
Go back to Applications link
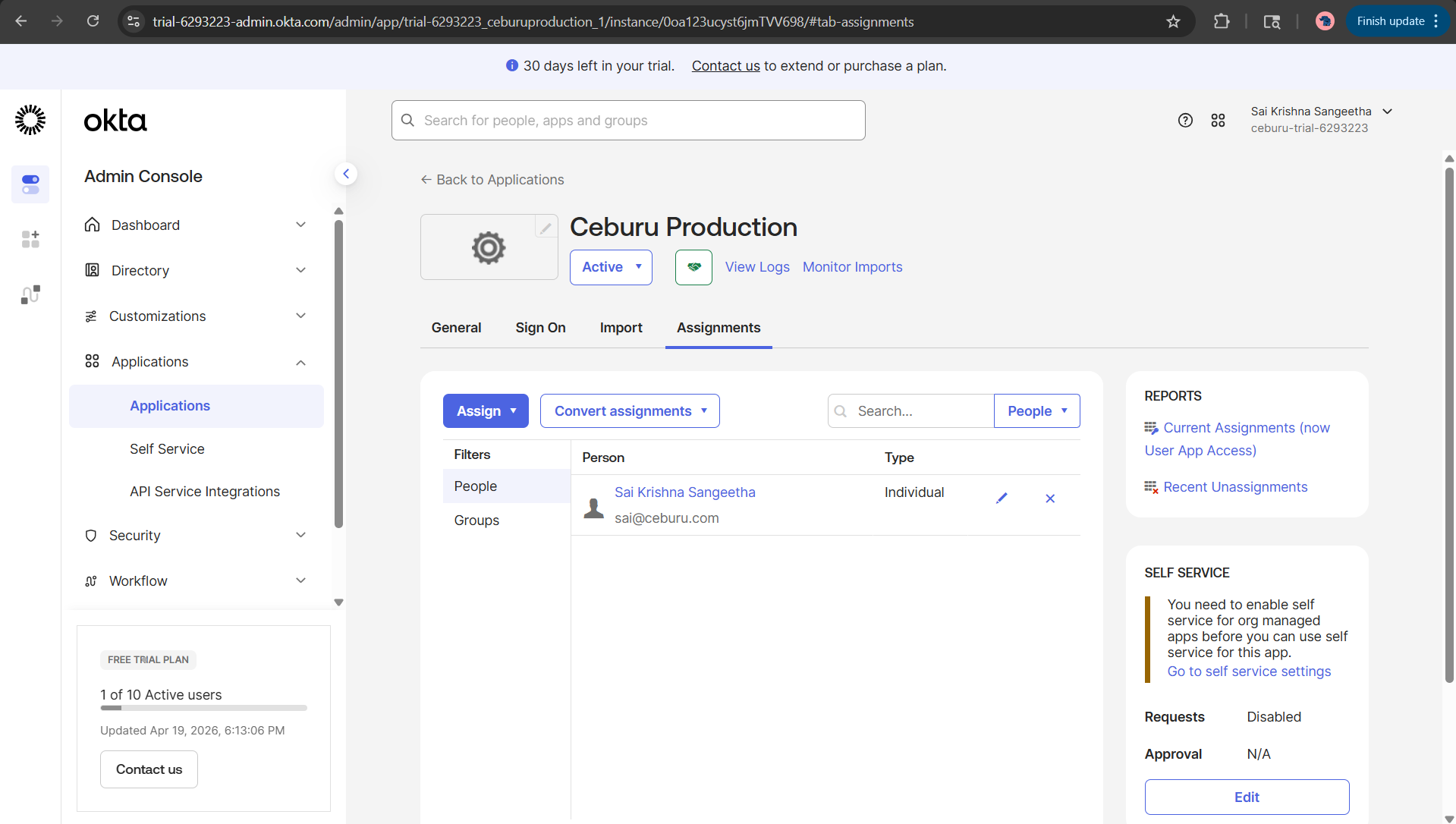[x=492, y=179]
